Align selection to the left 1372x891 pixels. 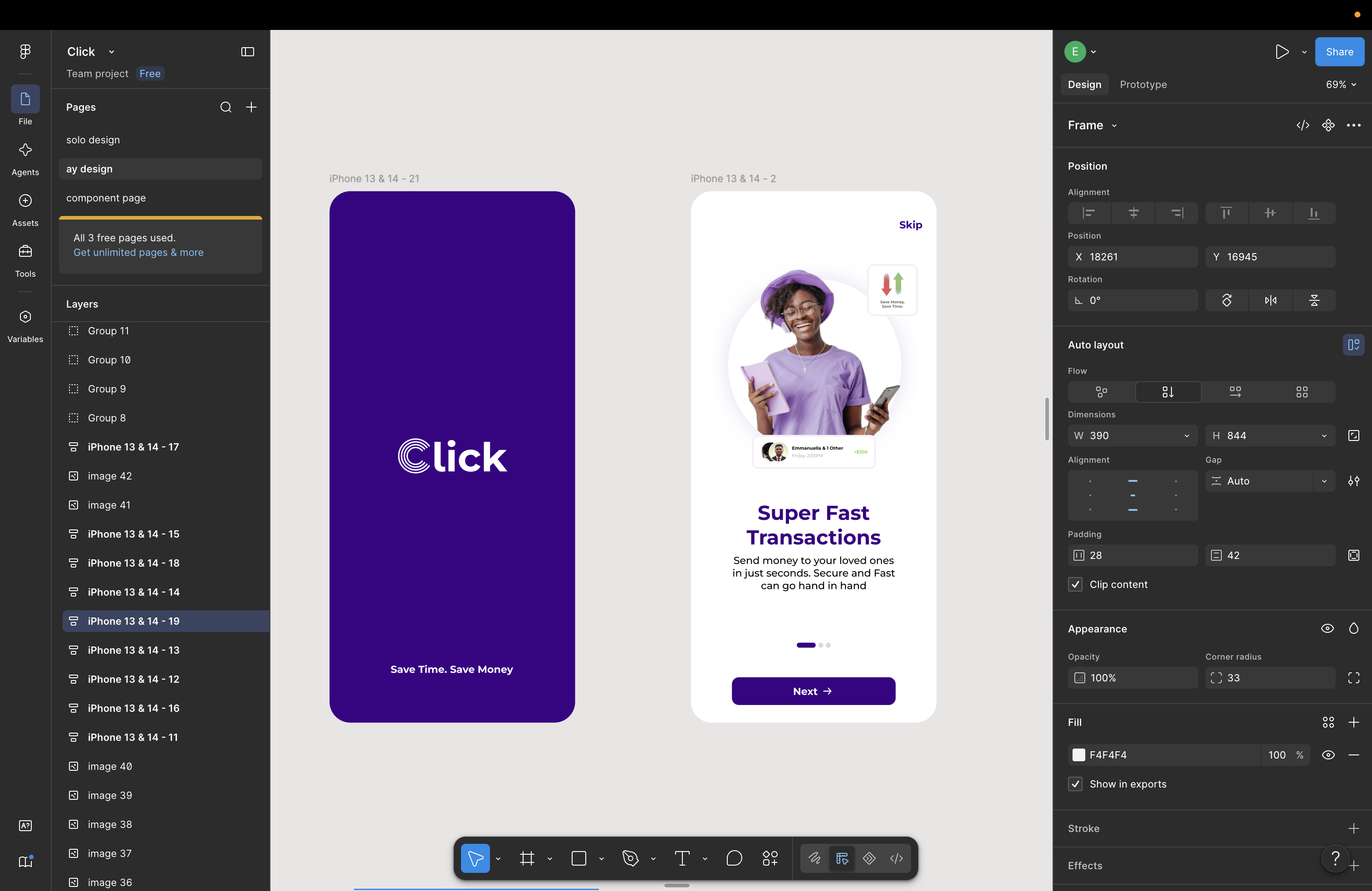[1089, 213]
